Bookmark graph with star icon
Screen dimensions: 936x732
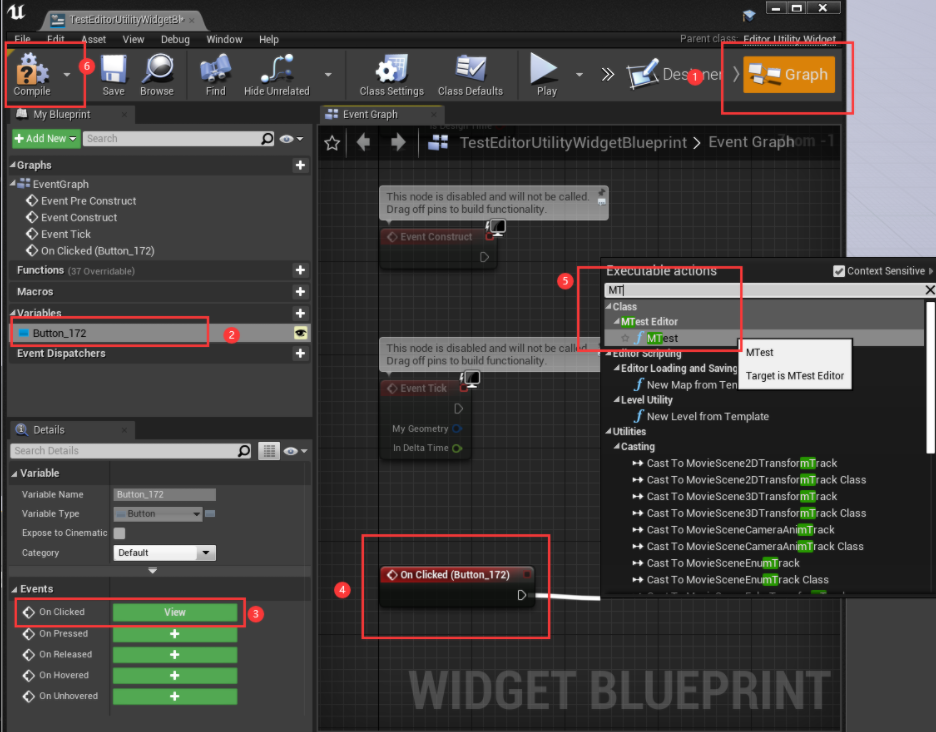click(332, 143)
